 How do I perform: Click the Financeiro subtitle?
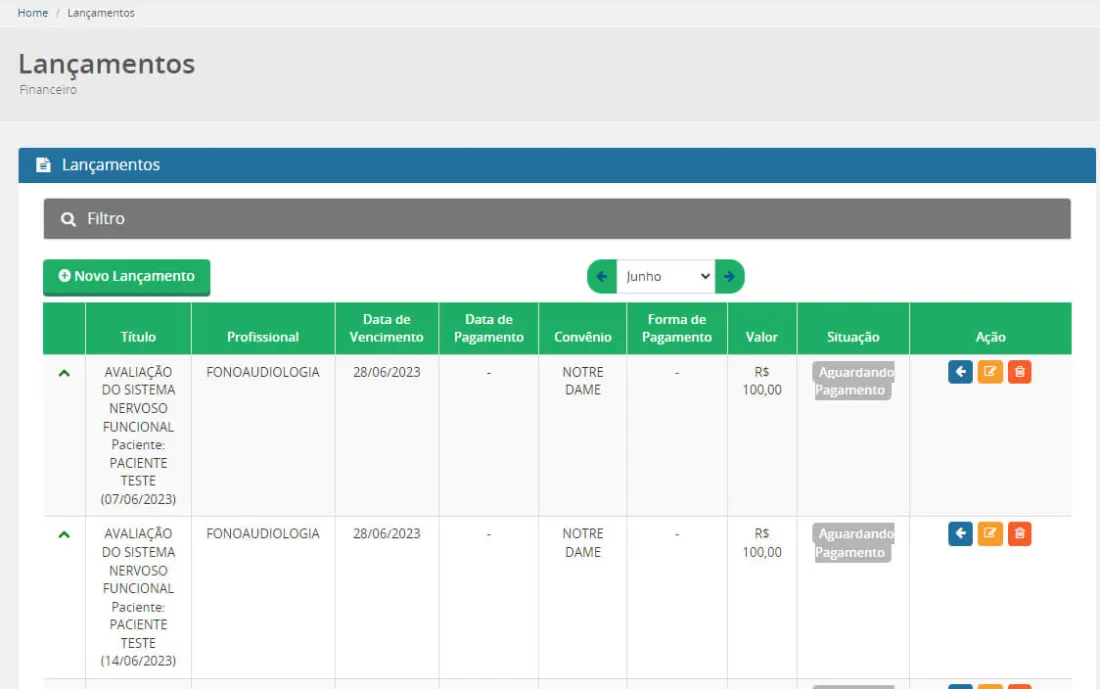(48, 90)
